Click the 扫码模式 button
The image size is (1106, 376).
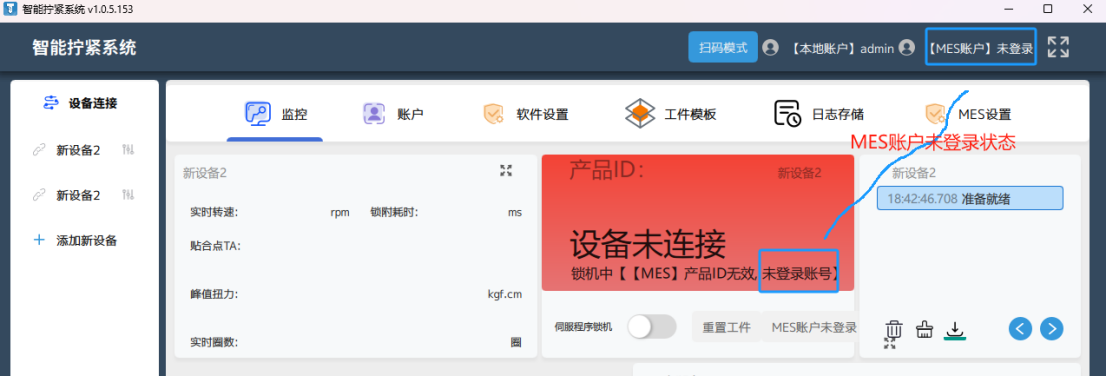723,47
